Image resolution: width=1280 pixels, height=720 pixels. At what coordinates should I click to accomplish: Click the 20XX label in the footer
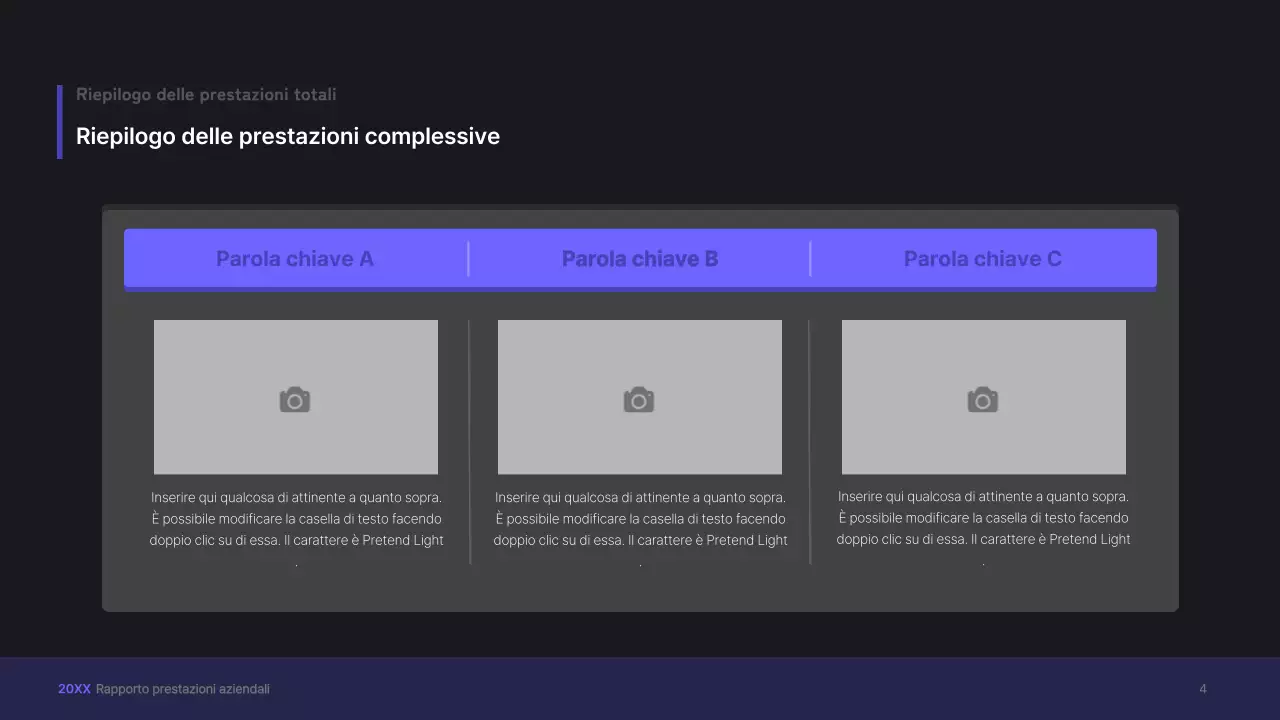74,688
